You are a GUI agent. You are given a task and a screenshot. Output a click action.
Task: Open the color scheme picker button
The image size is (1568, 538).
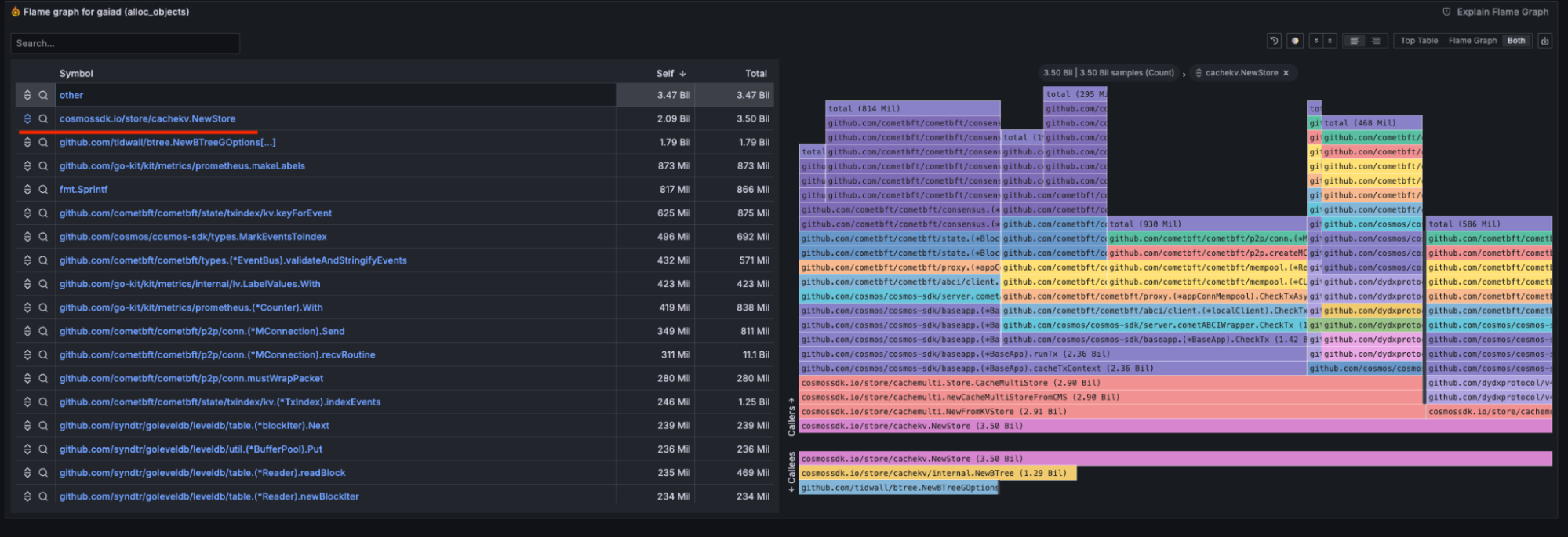coord(1295,41)
